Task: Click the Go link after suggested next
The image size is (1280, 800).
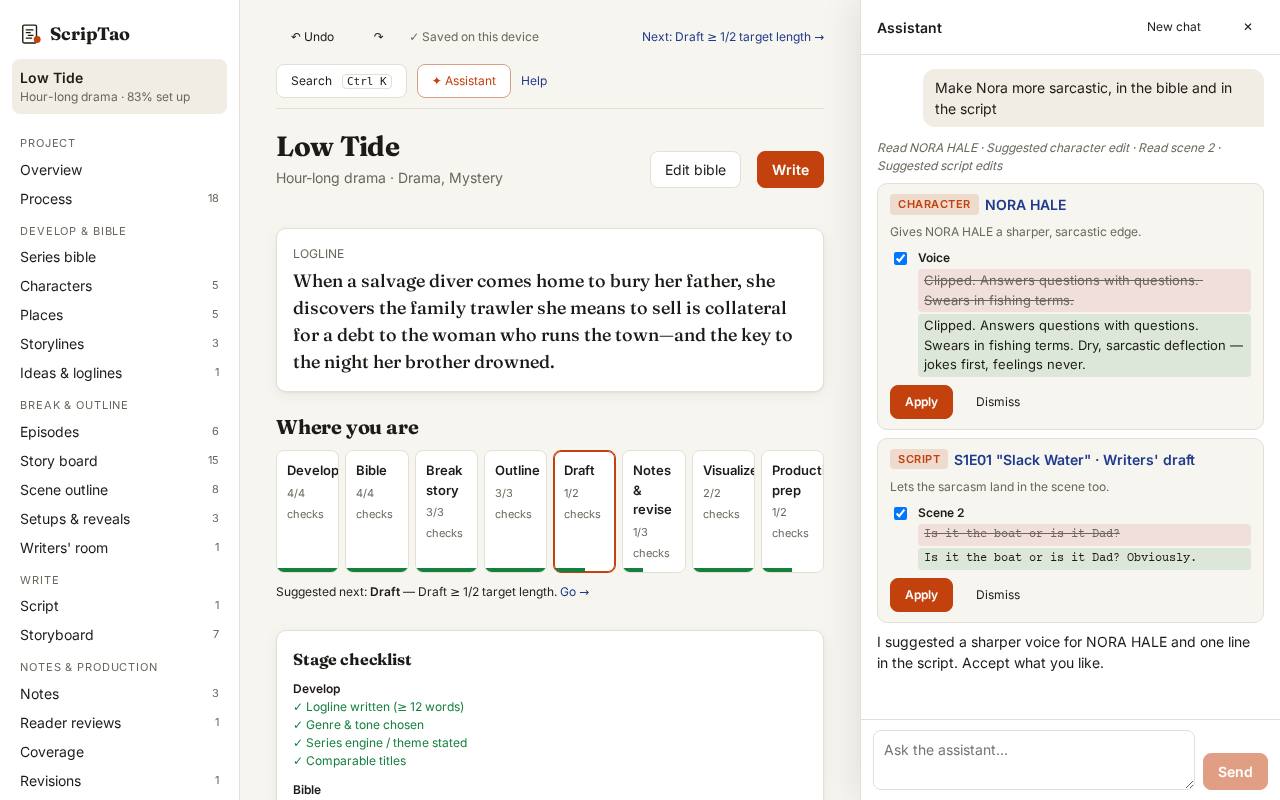Action: [575, 592]
